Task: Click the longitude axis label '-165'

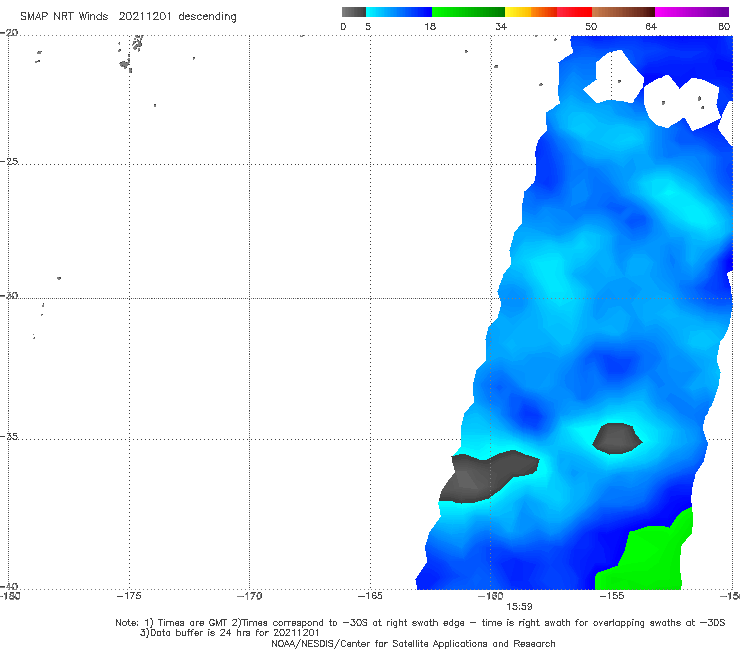Action: click(370, 596)
